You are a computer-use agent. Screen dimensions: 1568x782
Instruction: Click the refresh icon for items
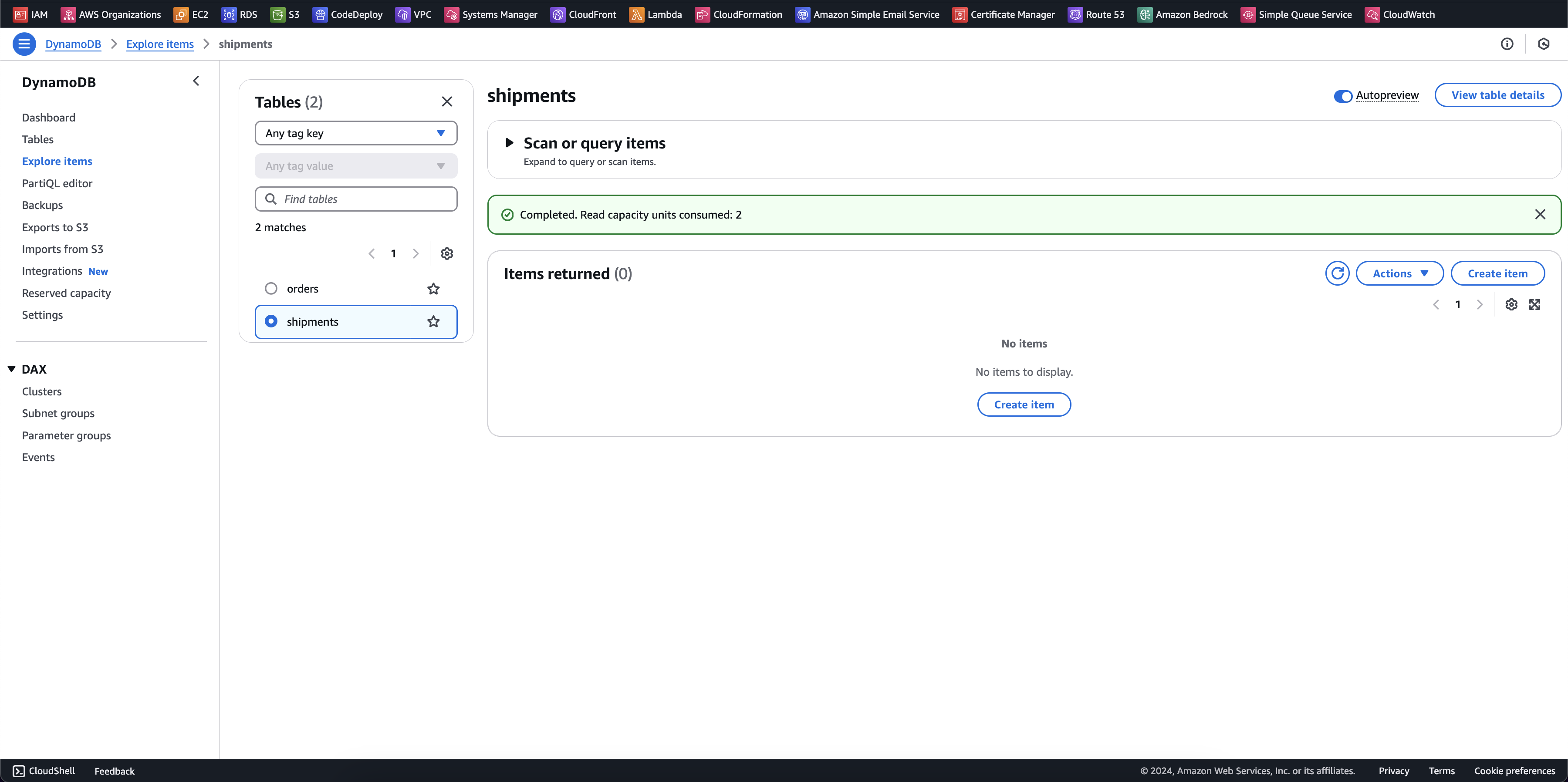pos(1338,273)
